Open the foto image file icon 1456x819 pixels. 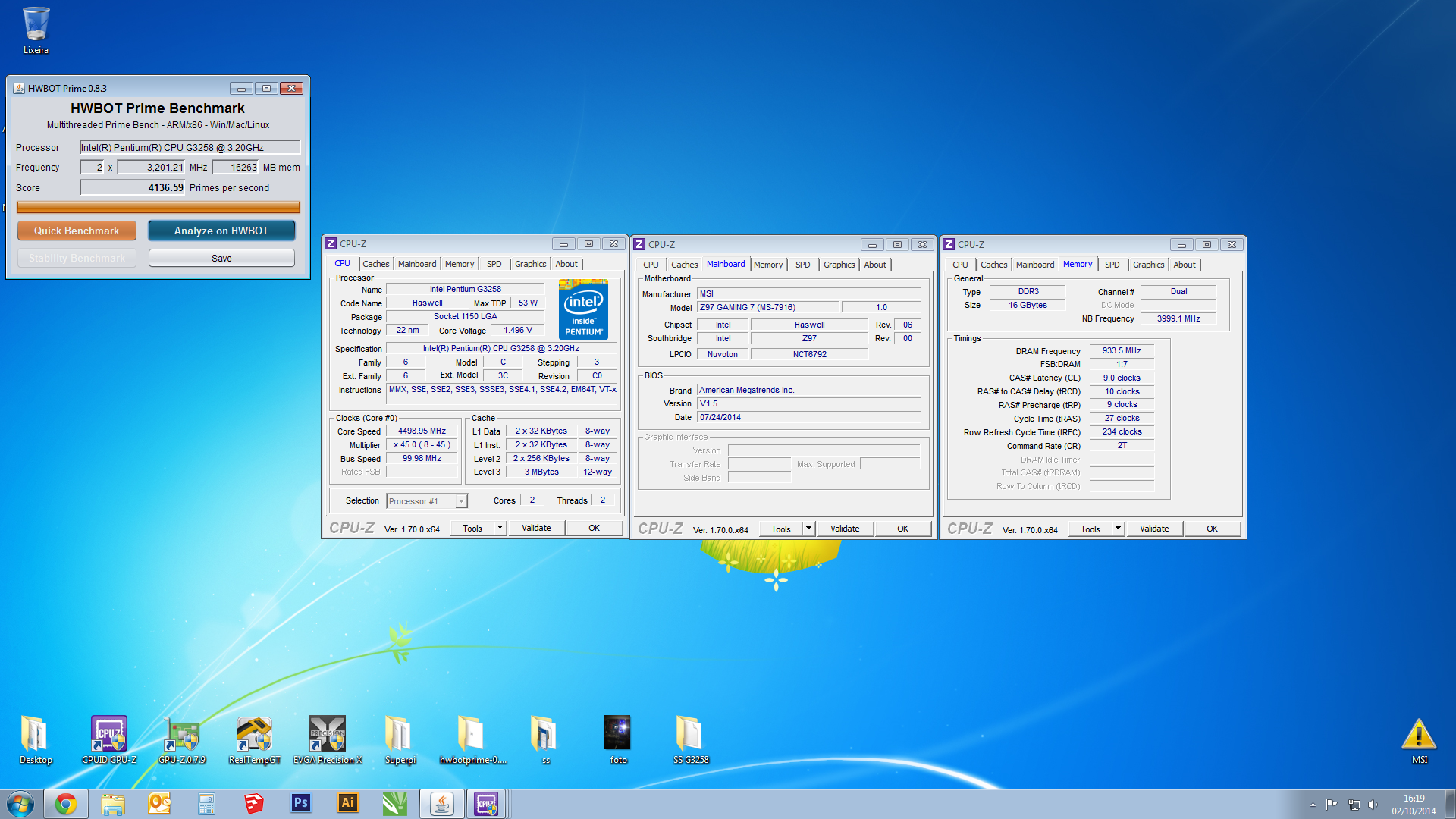click(618, 739)
